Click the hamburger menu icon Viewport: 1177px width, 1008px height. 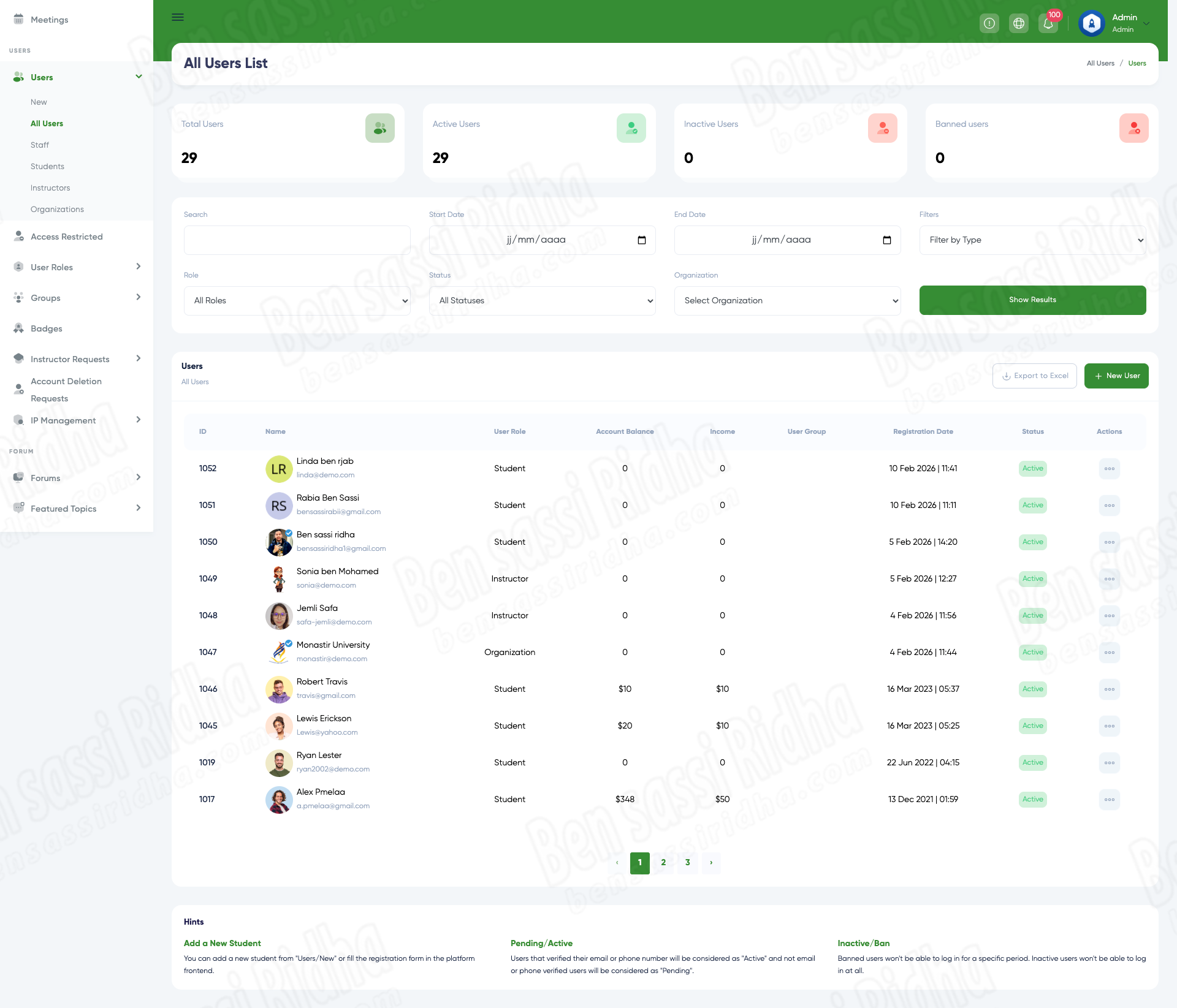[x=178, y=17]
